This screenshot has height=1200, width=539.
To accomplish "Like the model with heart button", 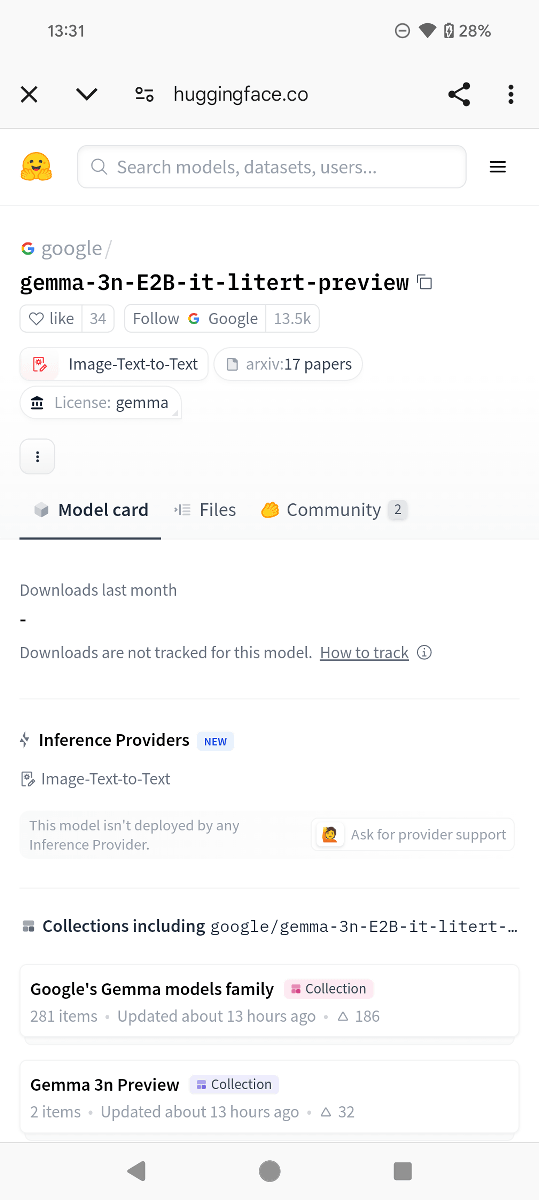I will (x=51, y=318).
